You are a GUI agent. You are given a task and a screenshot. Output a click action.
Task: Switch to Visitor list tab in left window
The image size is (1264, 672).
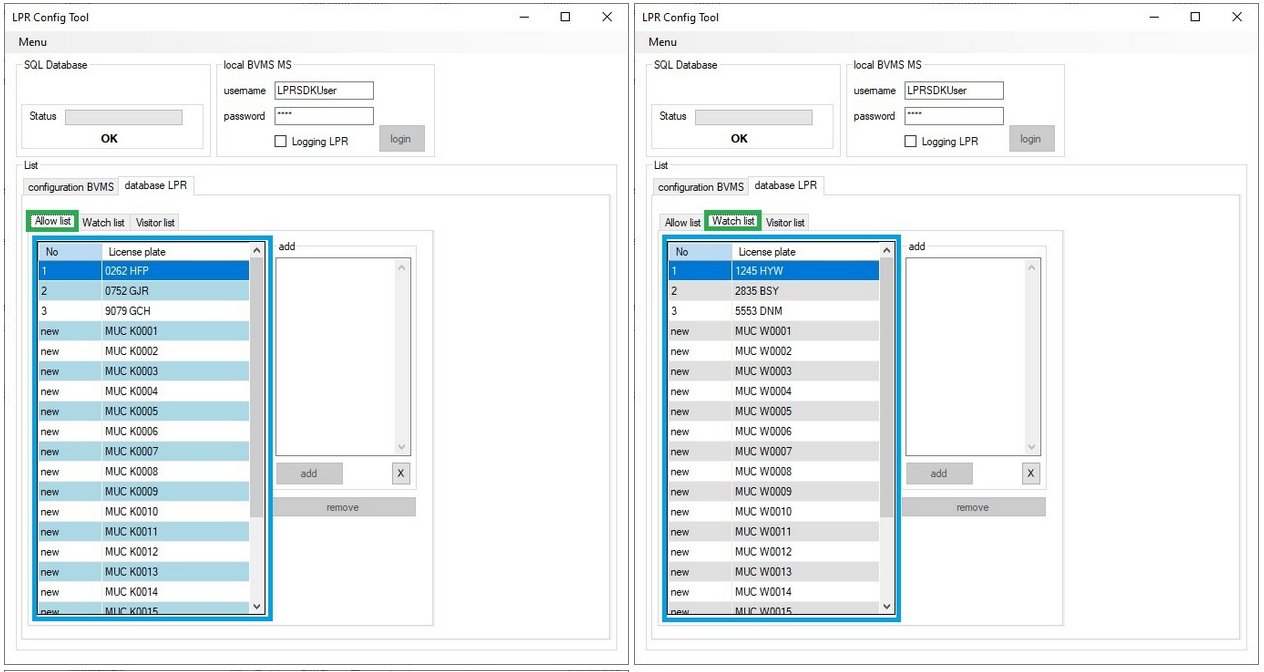155,222
